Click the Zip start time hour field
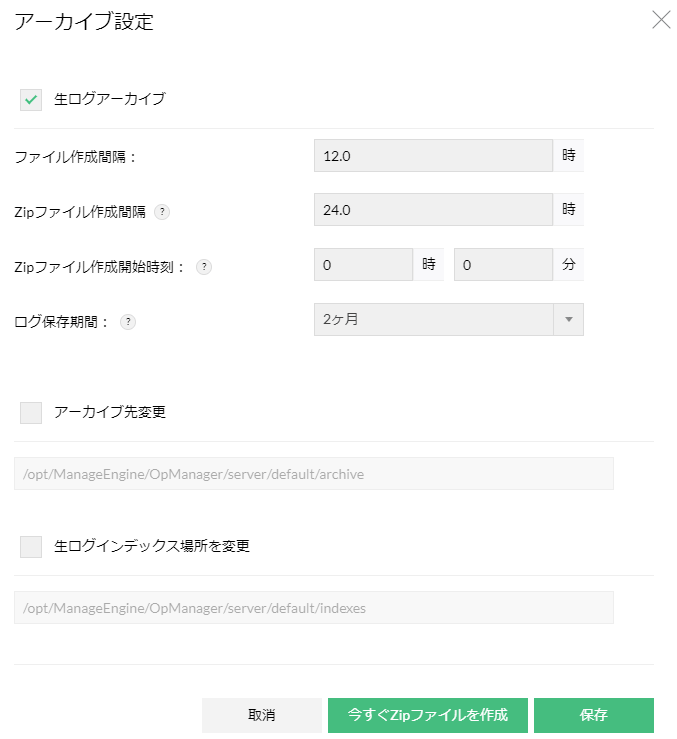The image size is (677, 739). coord(363,265)
